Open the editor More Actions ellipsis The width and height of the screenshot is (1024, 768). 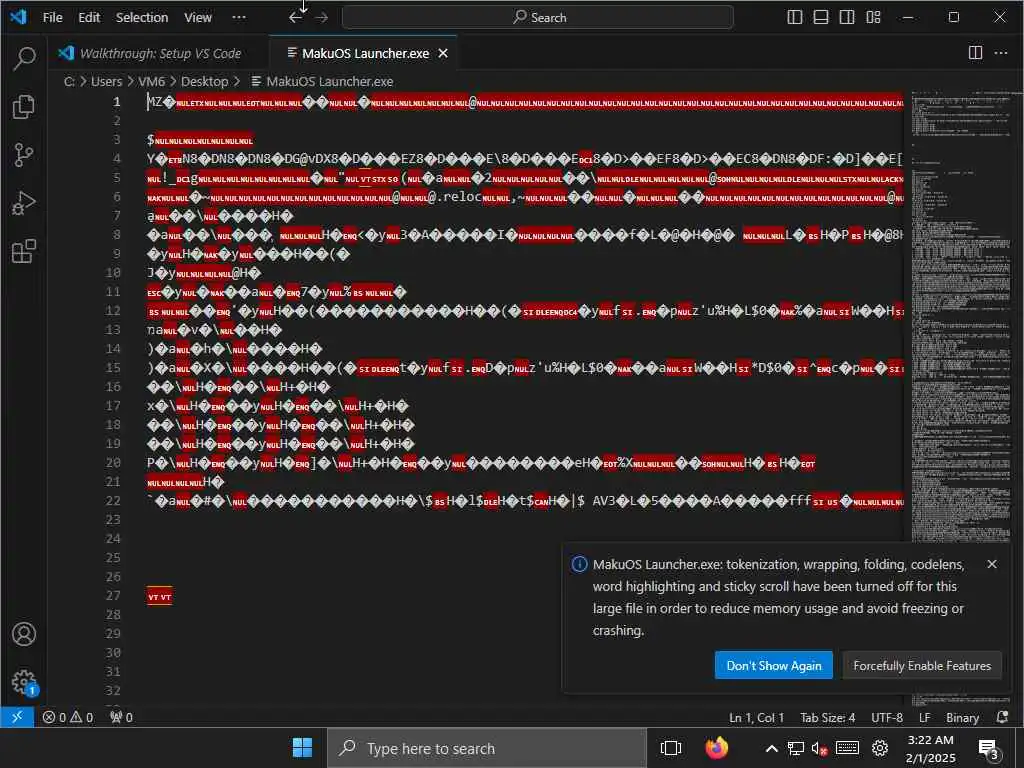click(x=1000, y=53)
